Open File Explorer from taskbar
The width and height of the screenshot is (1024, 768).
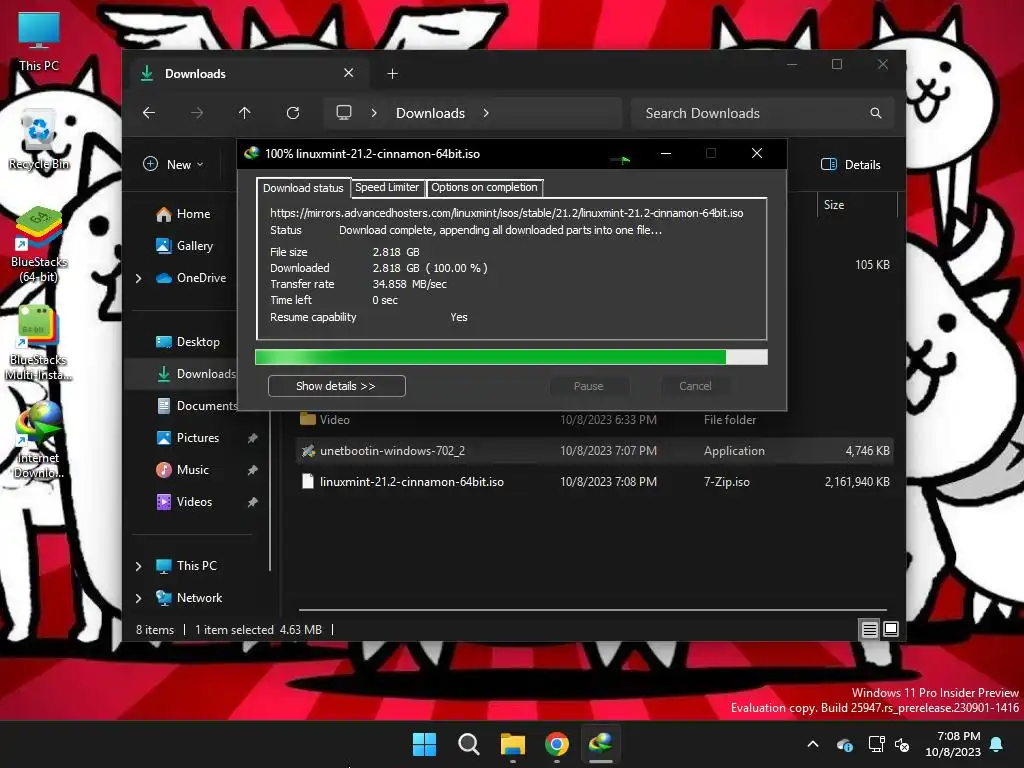pos(513,744)
